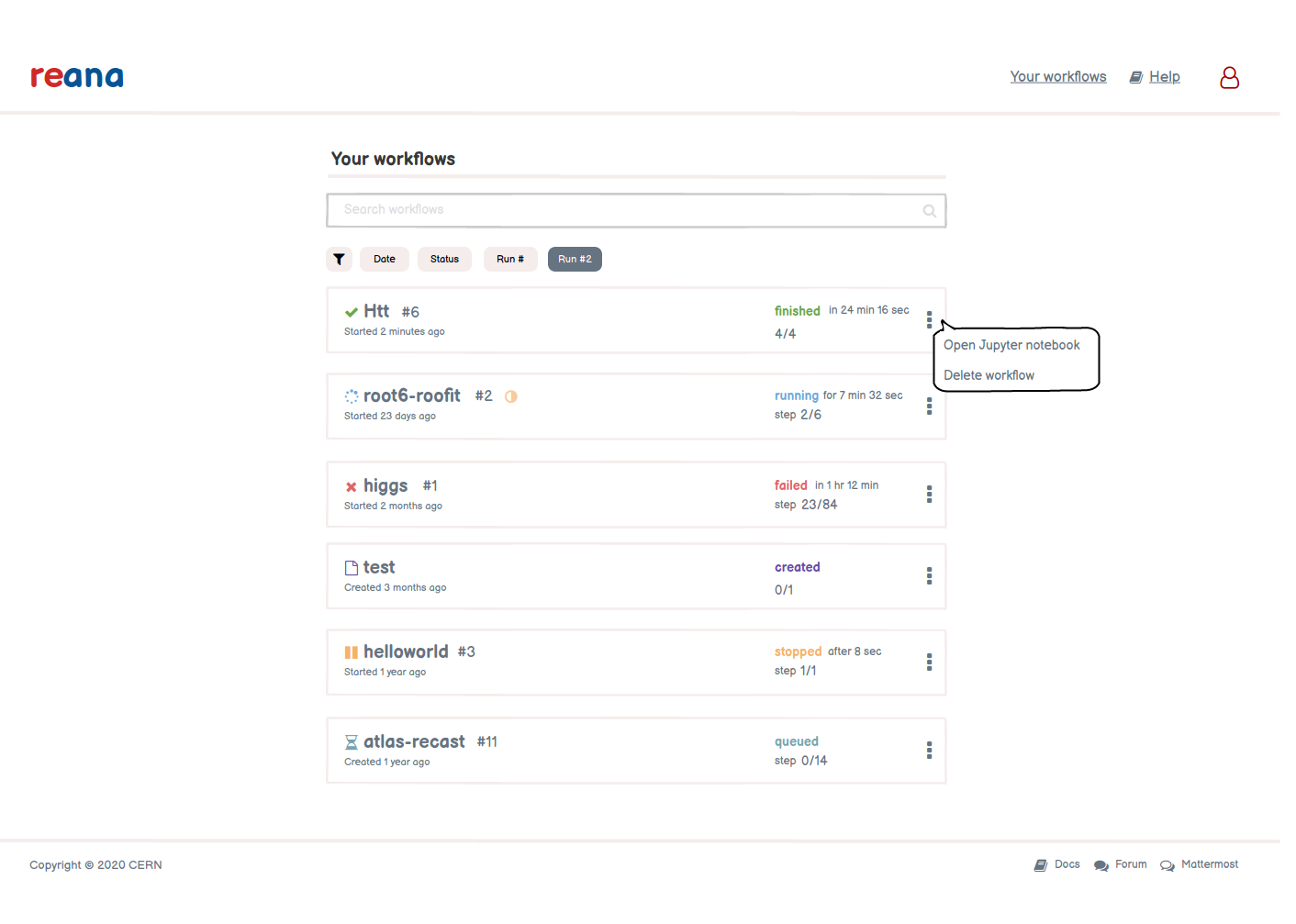This screenshot has height=924, width=1296.
Task: Open the options menu for the test workflow
Action: click(x=929, y=576)
